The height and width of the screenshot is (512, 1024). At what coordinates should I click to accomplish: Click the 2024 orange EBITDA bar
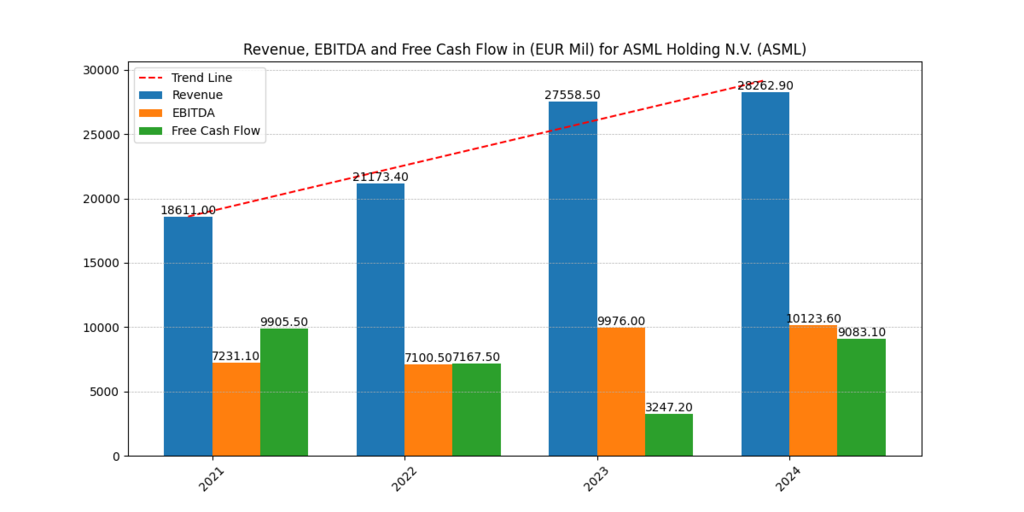click(813, 390)
